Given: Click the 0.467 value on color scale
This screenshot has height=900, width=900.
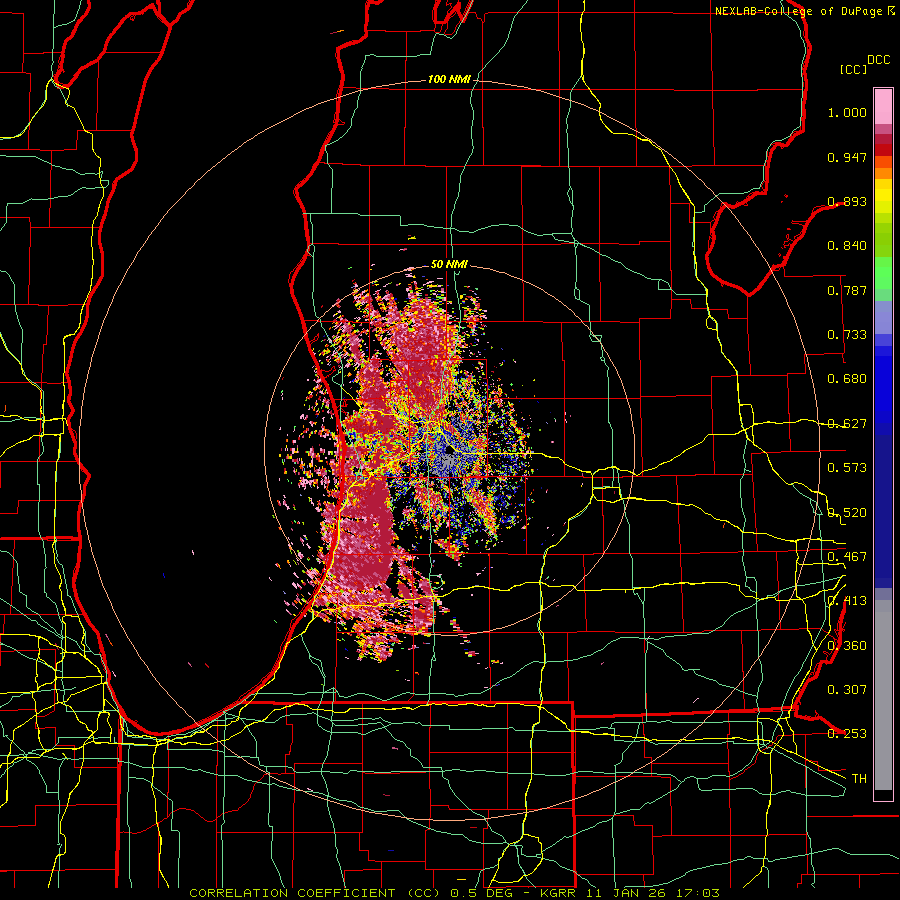Looking at the screenshot, I should [x=847, y=557].
